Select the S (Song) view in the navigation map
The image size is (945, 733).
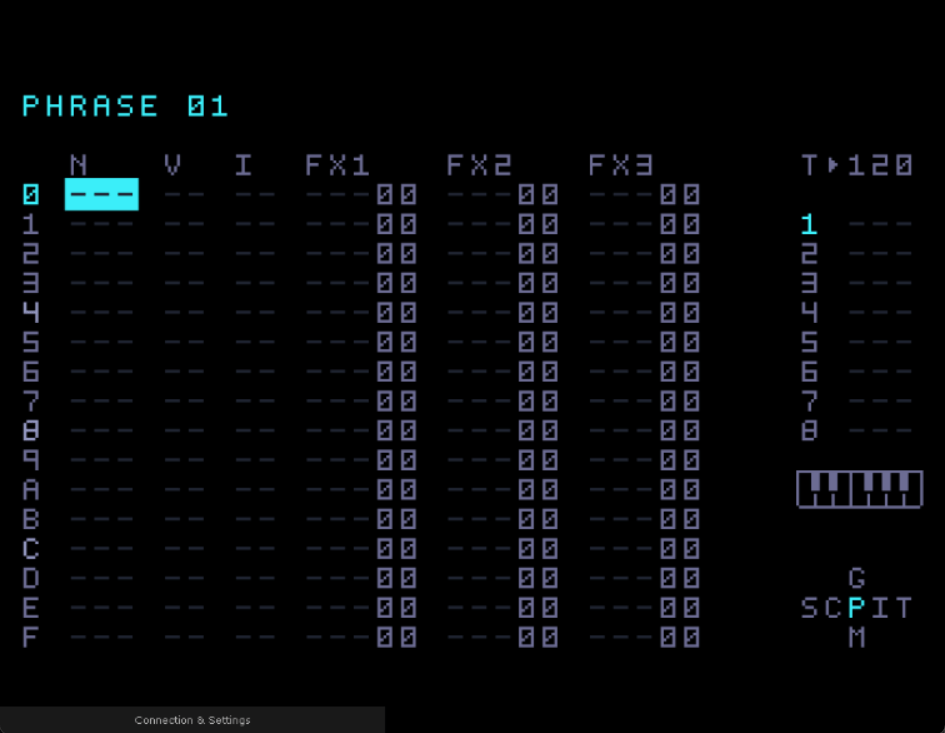(x=809, y=608)
